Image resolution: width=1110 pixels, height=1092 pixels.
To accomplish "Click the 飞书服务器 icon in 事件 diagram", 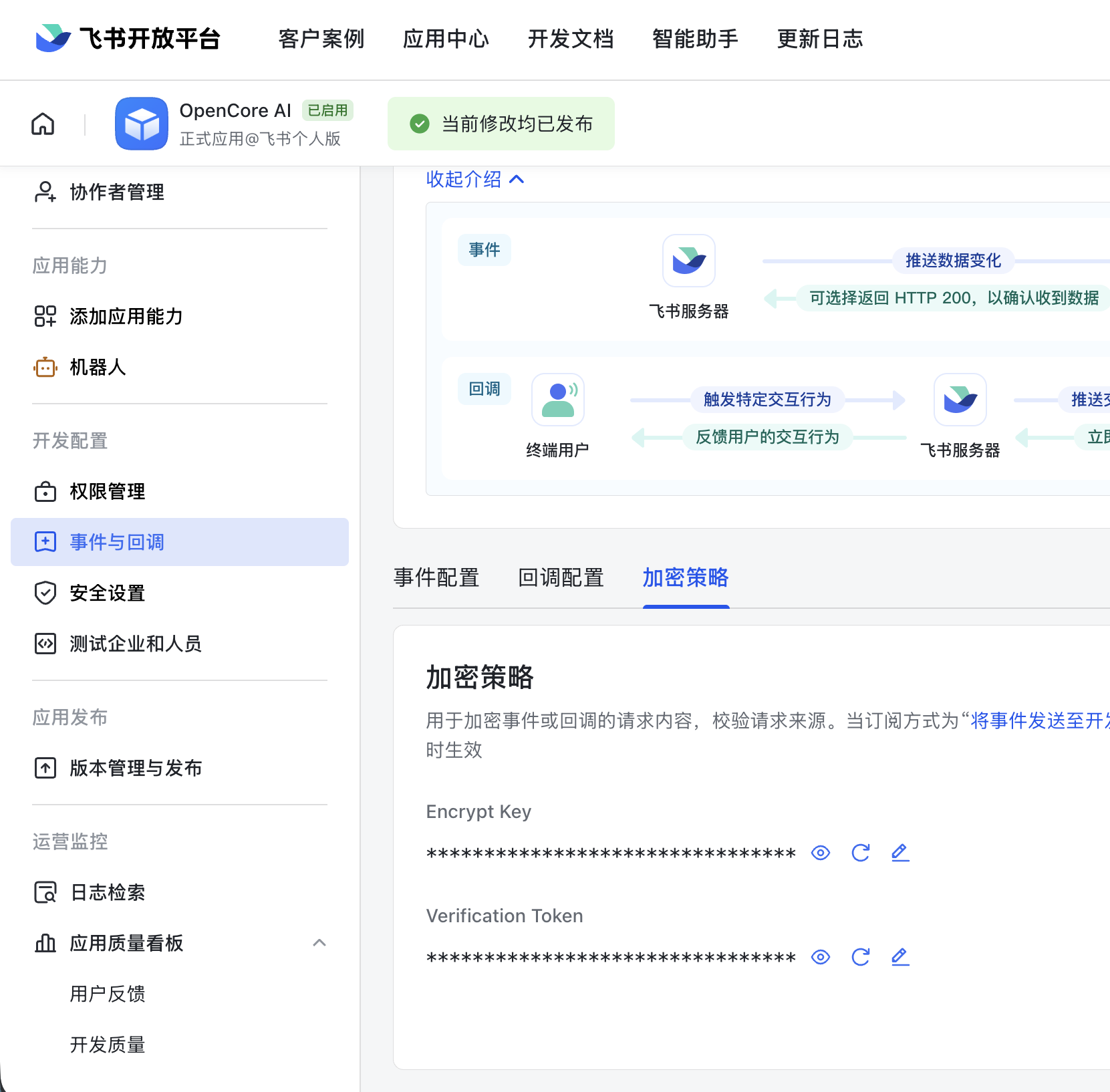I will coord(689,261).
